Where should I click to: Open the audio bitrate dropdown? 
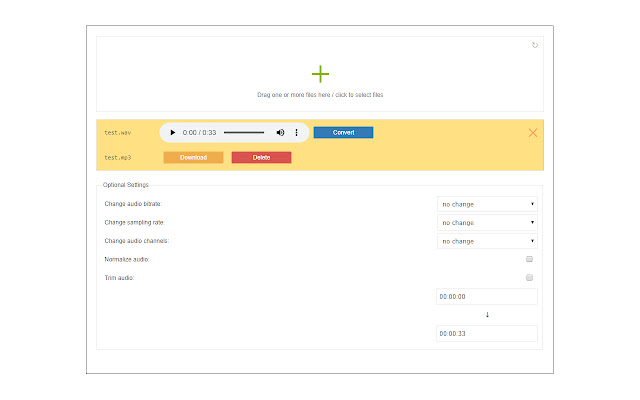coord(487,204)
